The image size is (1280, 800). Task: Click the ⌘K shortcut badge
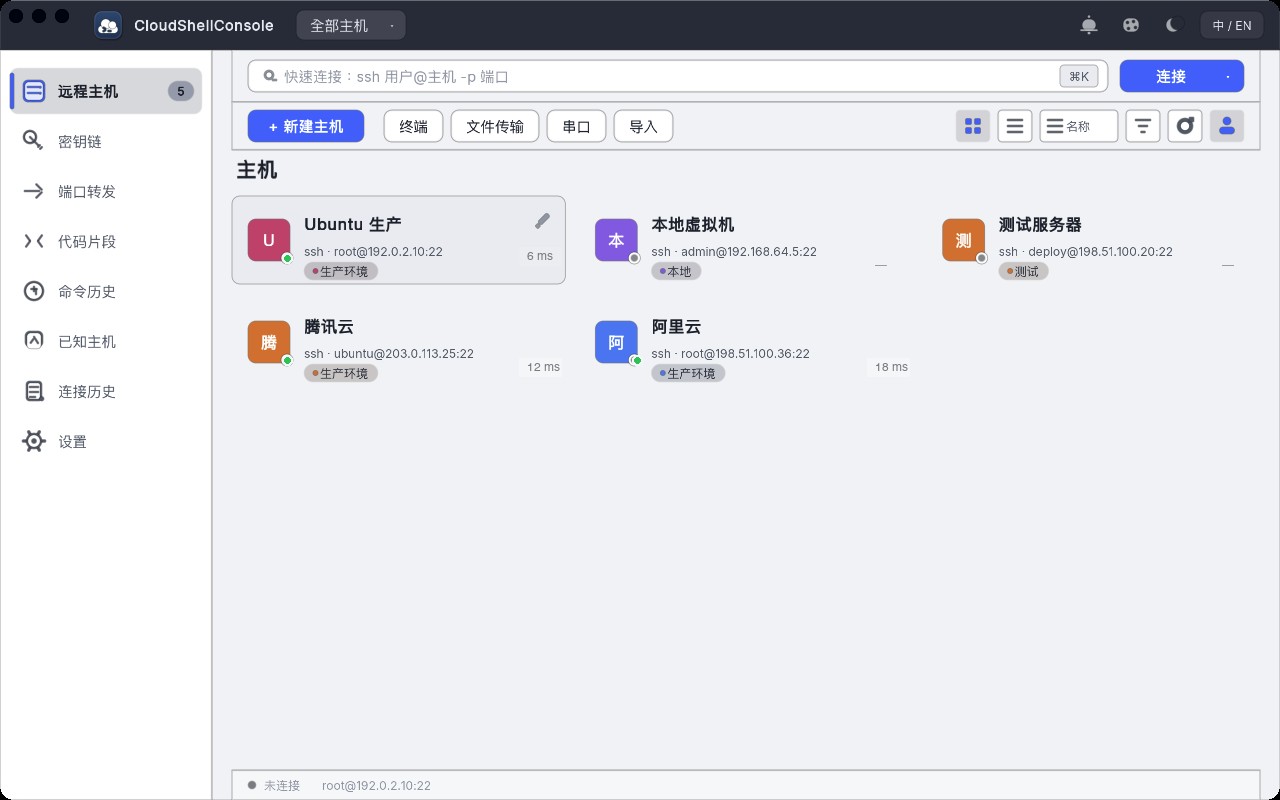[1079, 76]
